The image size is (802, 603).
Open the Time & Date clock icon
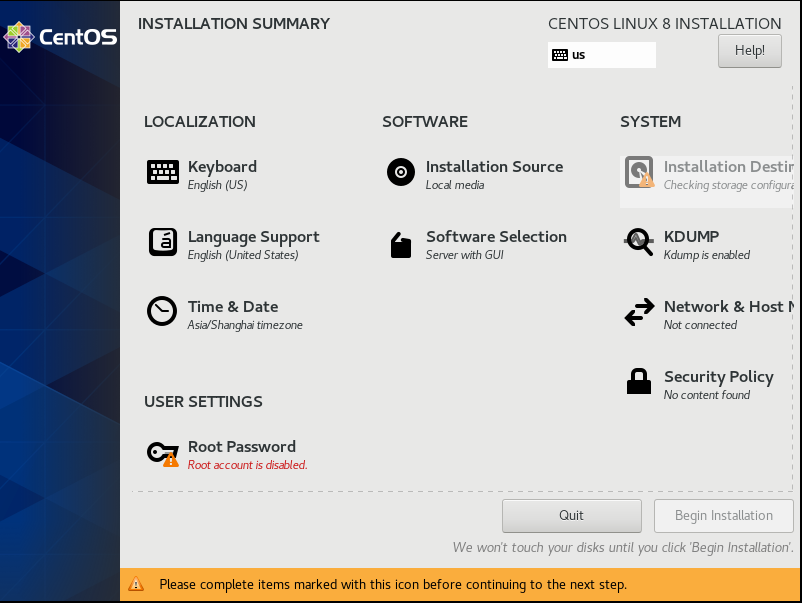(x=162, y=311)
